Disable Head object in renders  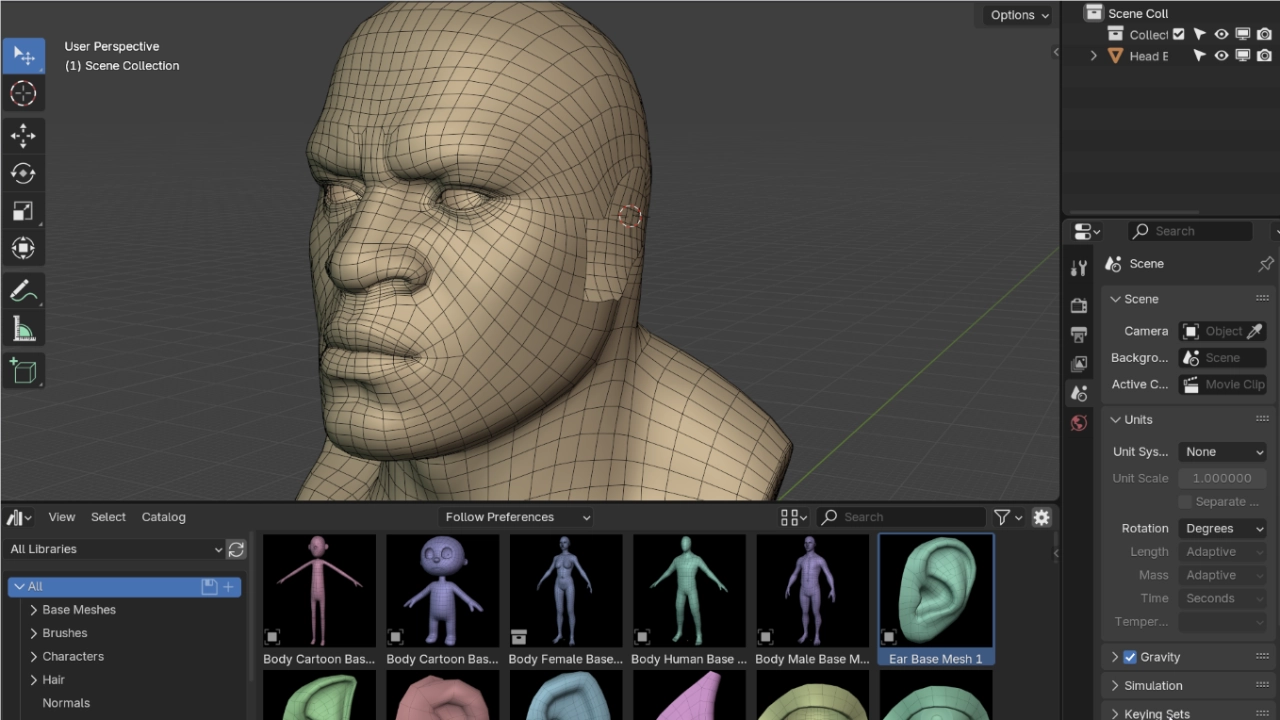pyautogui.click(x=1264, y=56)
